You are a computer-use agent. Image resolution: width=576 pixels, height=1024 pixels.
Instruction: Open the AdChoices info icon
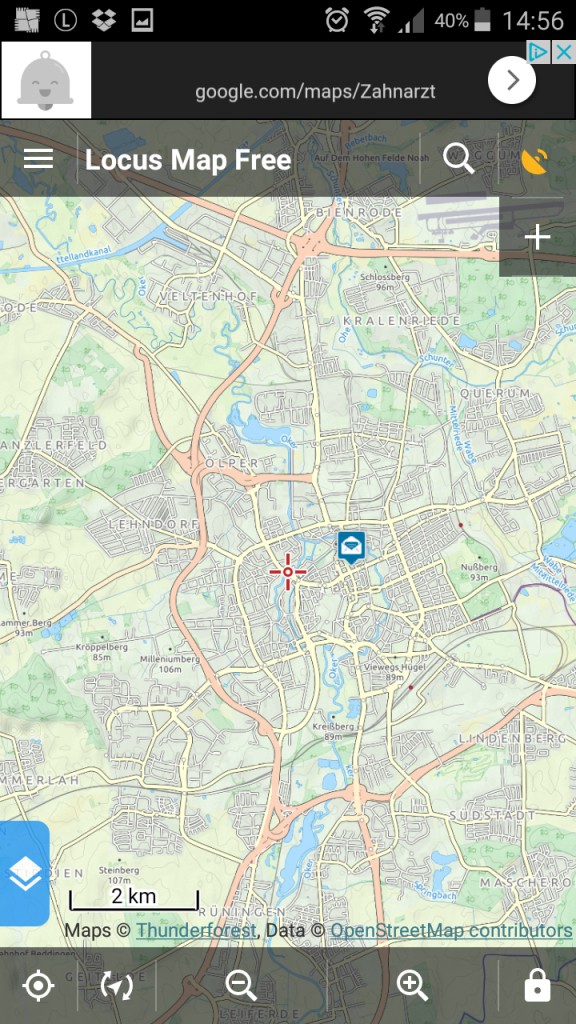[x=539, y=52]
